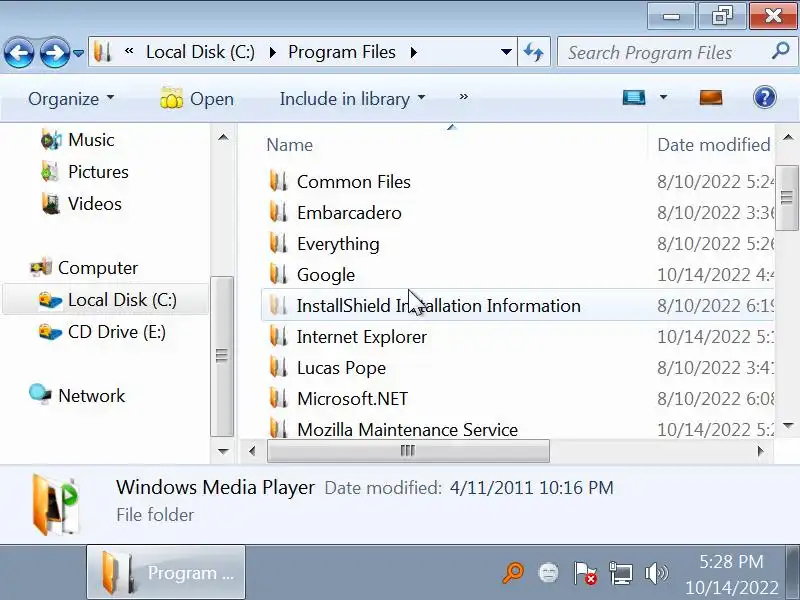This screenshot has height=600, width=800.
Task: Select Videos in the navigation pane
Action: 95,204
